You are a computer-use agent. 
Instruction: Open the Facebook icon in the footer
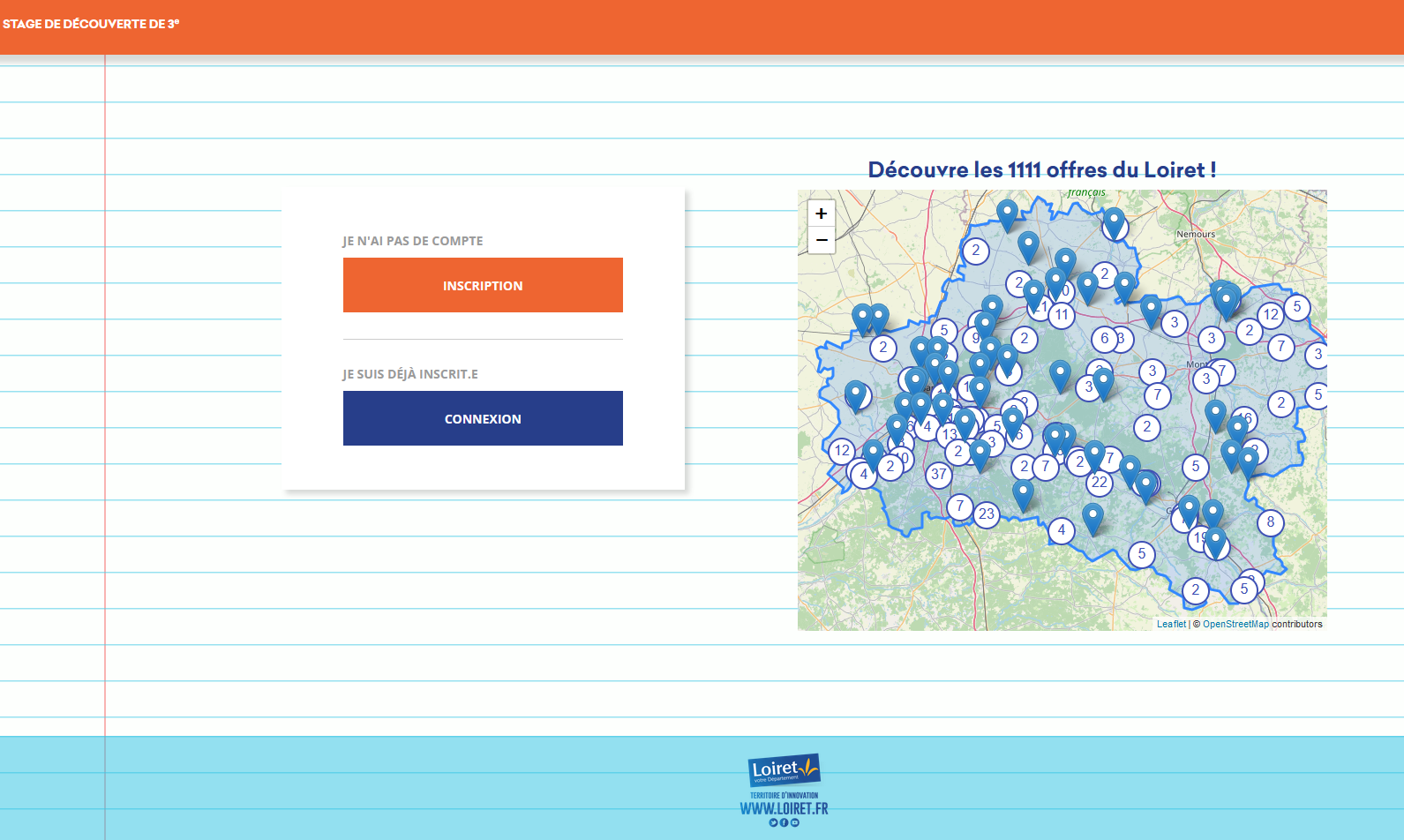pyautogui.click(x=784, y=822)
